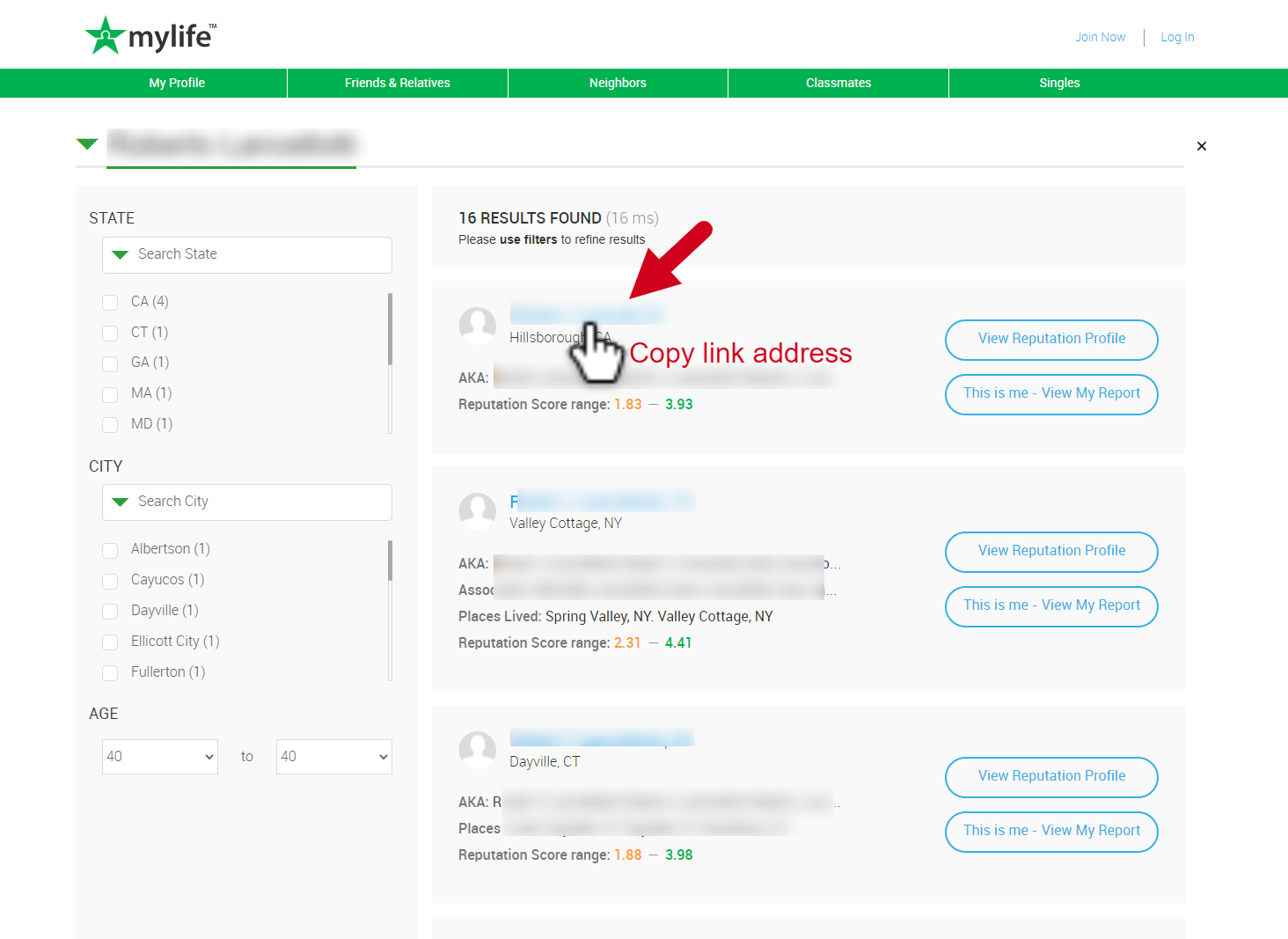Focus the Search City input field
This screenshot has height=939, width=1288.
tap(247, 503)
